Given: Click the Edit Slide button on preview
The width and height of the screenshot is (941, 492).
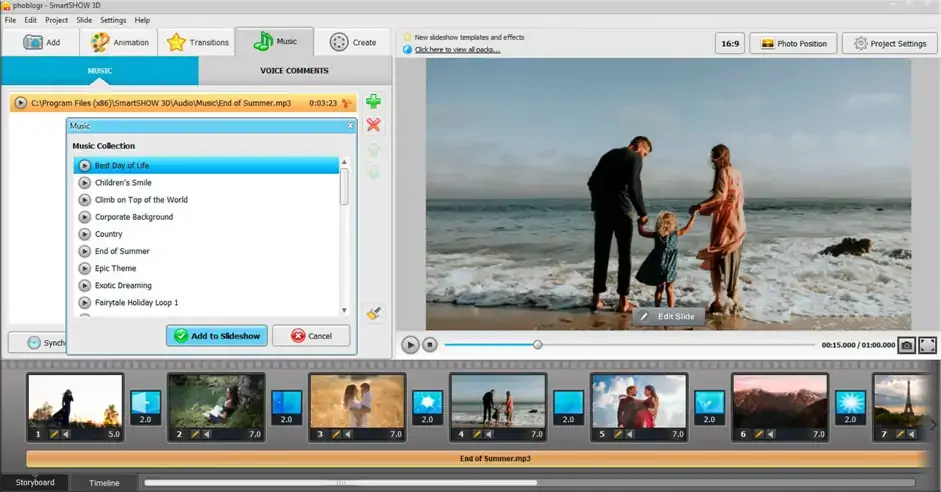Looking at the screenshot, I should point(668,316).
